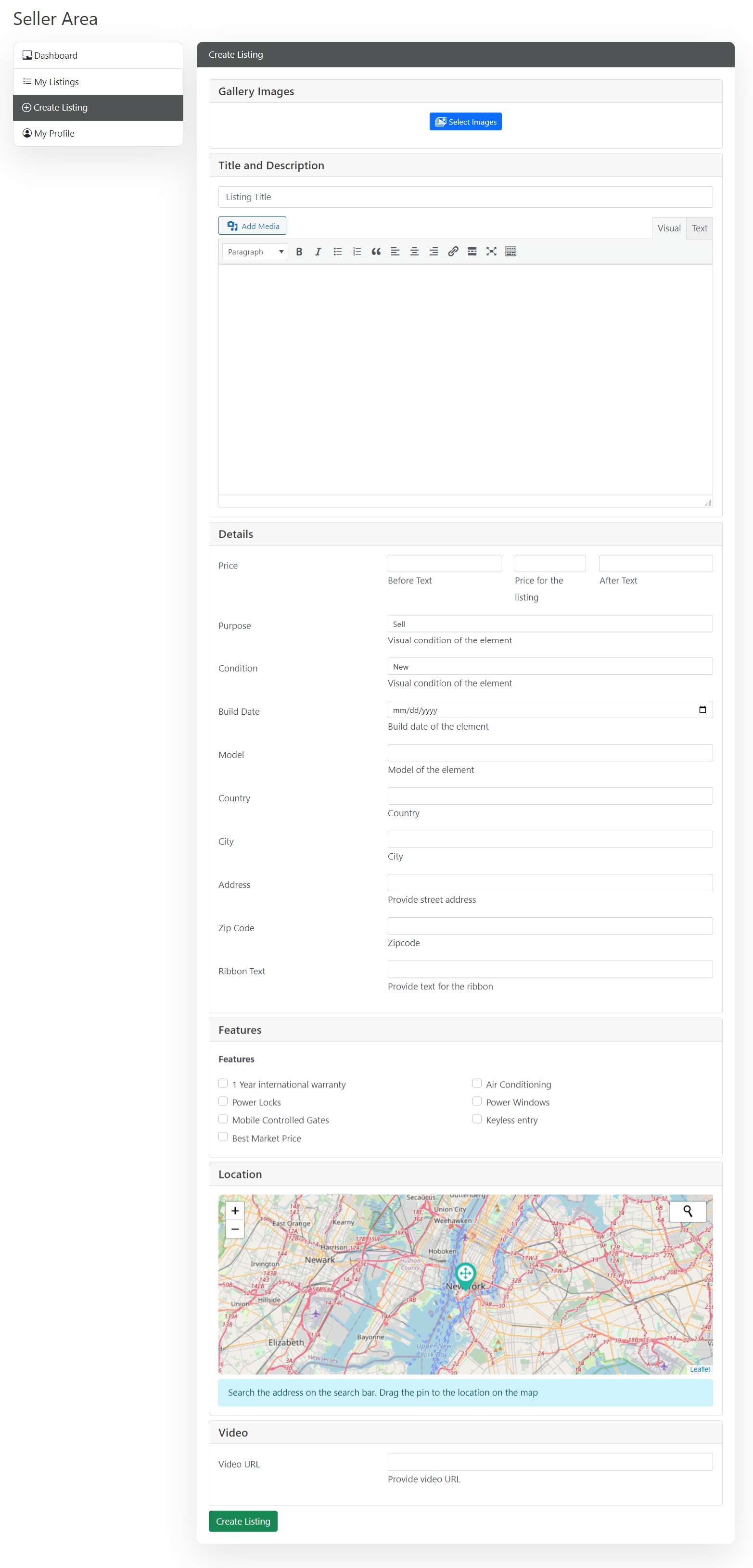Screen dimensions: 753x1568
Task: Focus the price Before Text field
Action: (445, 564)
